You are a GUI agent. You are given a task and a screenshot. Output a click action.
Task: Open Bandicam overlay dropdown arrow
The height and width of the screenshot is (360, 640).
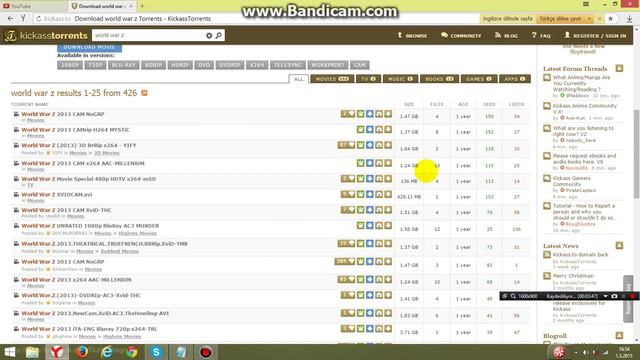tap(606, 296)
